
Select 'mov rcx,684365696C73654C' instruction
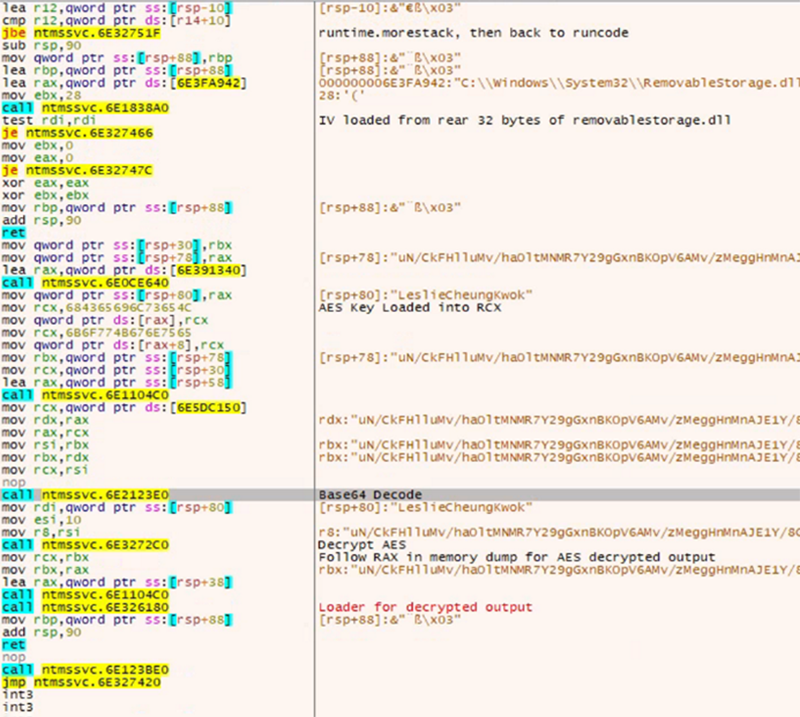[97, 308]
